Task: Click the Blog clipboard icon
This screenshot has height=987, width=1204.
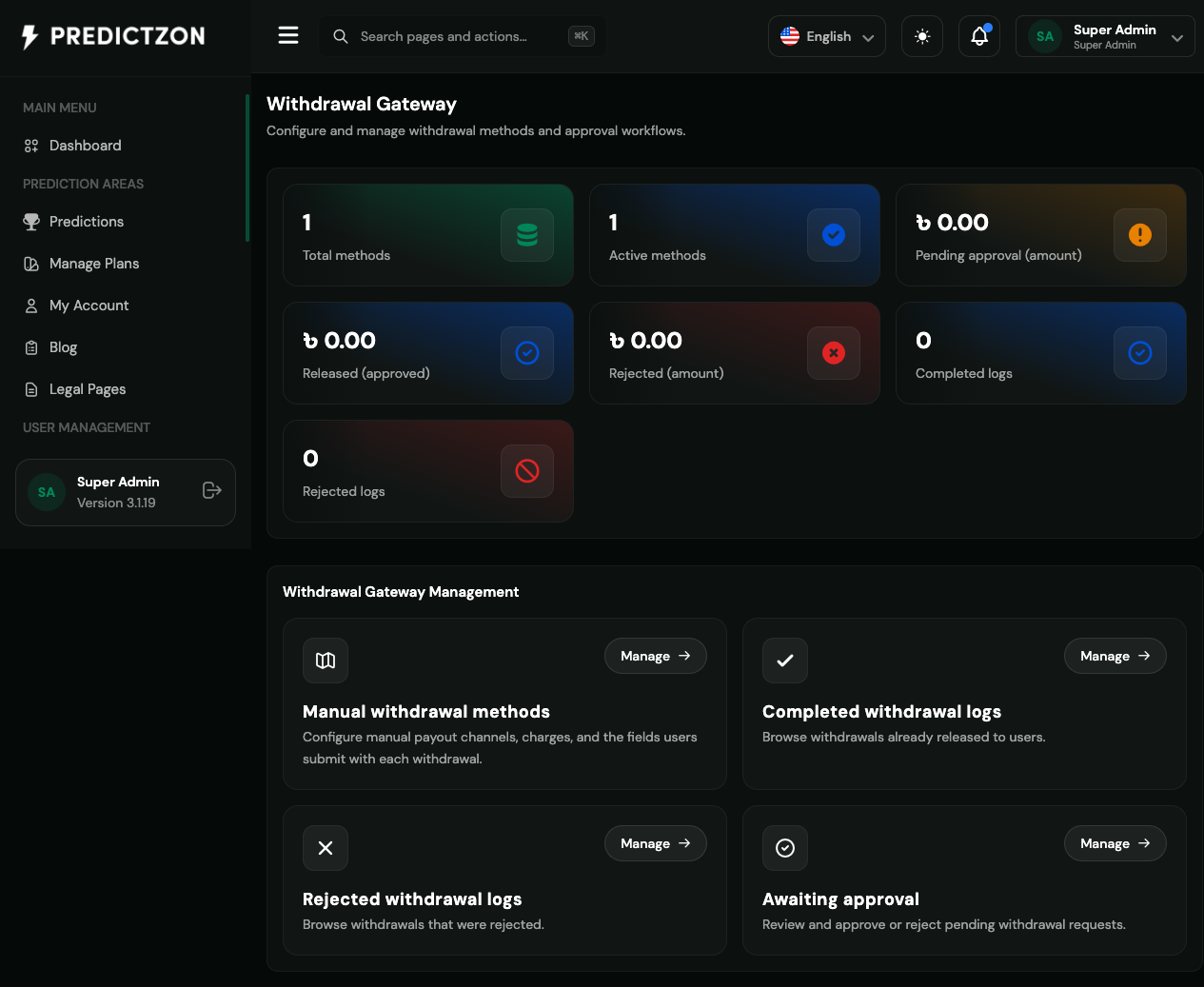Action: tap(31, 347)
